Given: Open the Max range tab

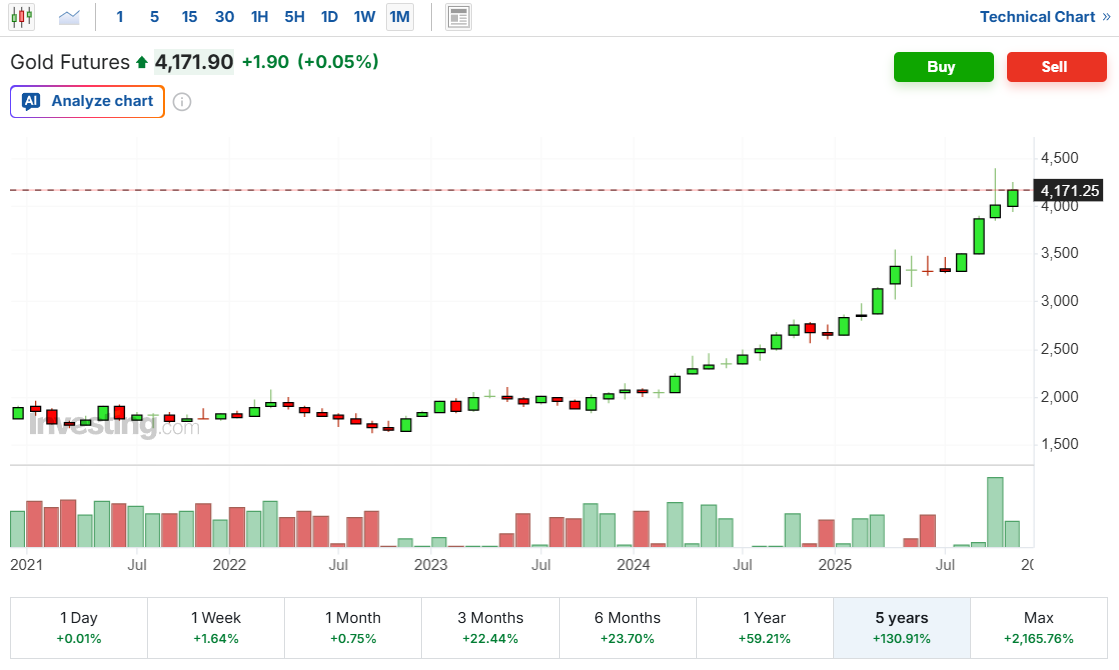Looking at the screenshot, I should tap(1038, 628).
